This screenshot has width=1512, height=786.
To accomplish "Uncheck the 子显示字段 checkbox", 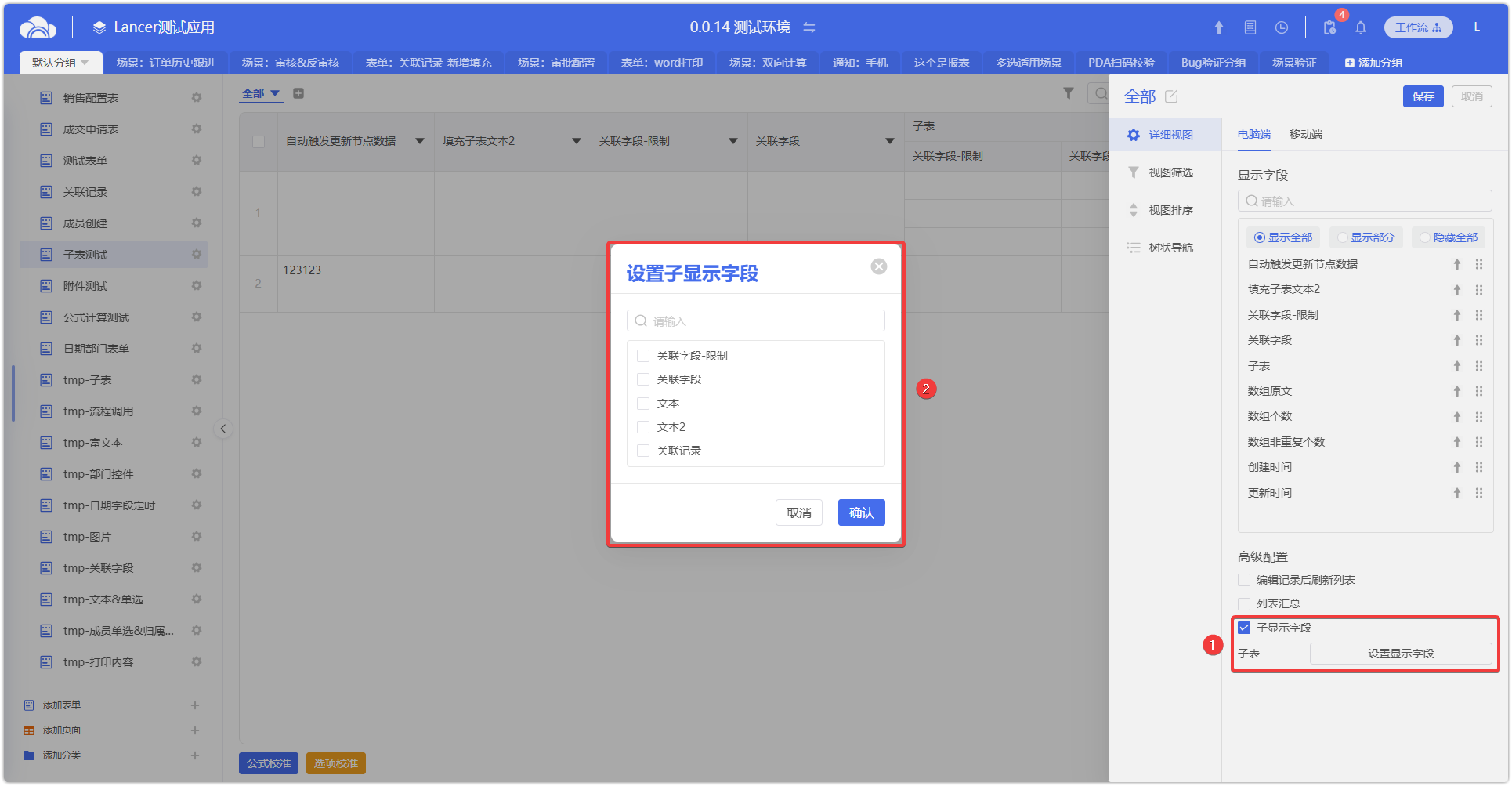I will 1244,628.
